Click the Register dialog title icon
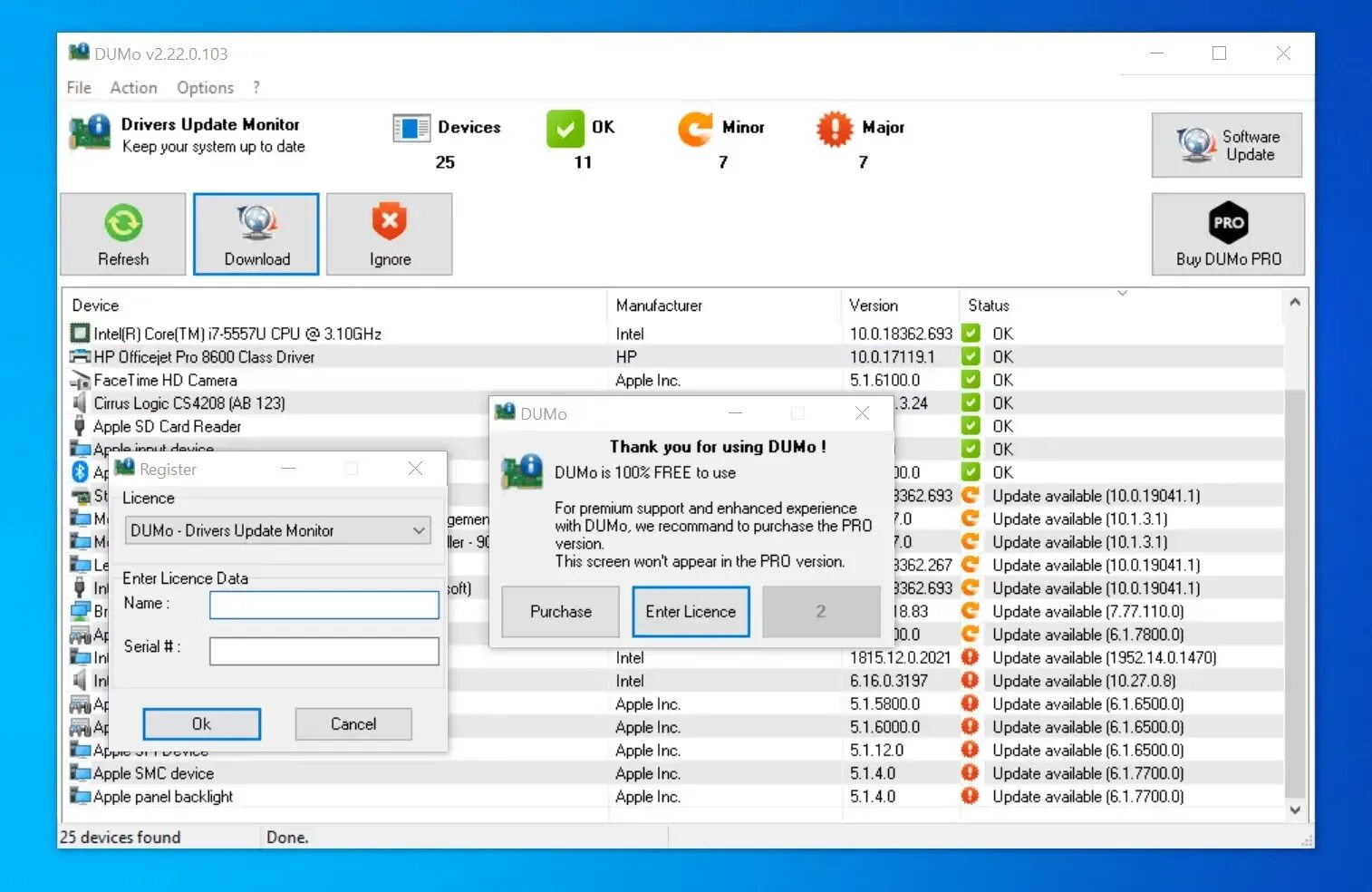1372x892 pixels. tap(125, 468)
